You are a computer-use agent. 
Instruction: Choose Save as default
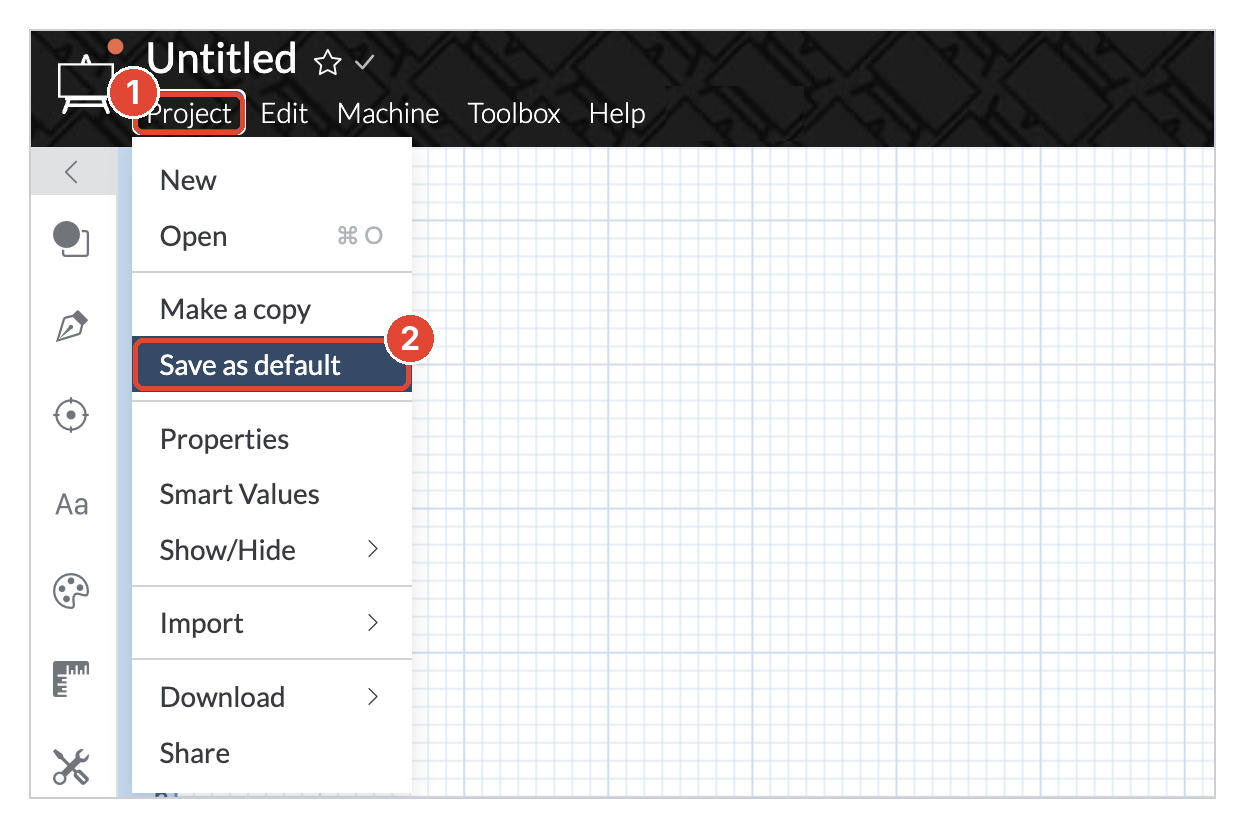click(272, 365)
